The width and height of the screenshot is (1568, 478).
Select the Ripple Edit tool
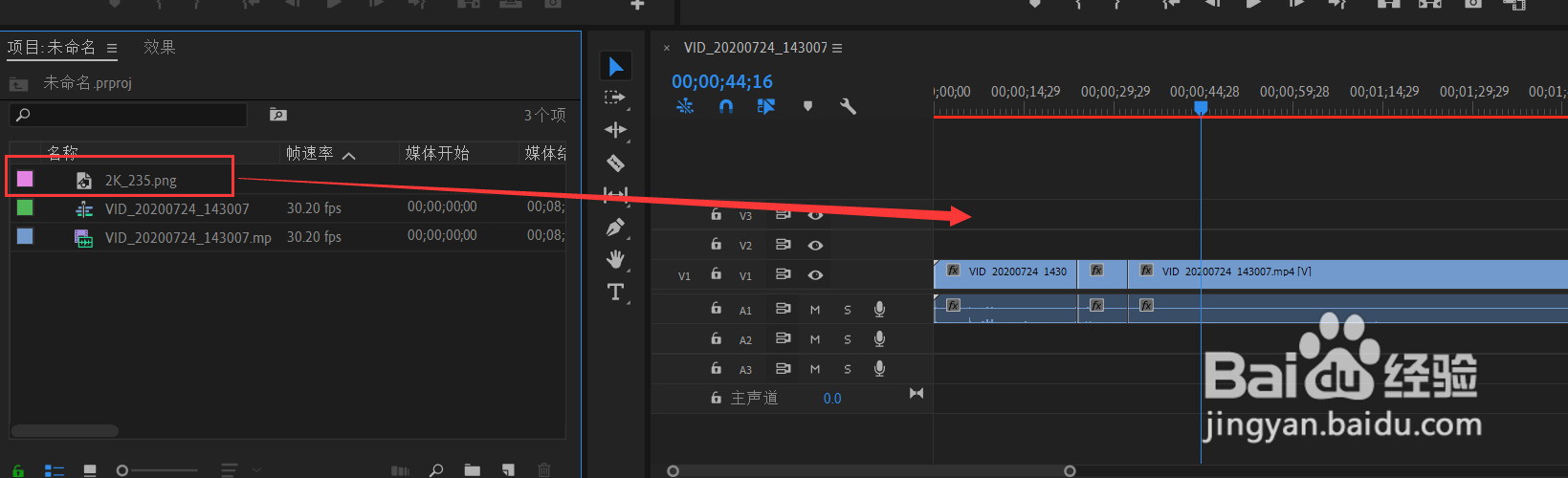[615, 130]
